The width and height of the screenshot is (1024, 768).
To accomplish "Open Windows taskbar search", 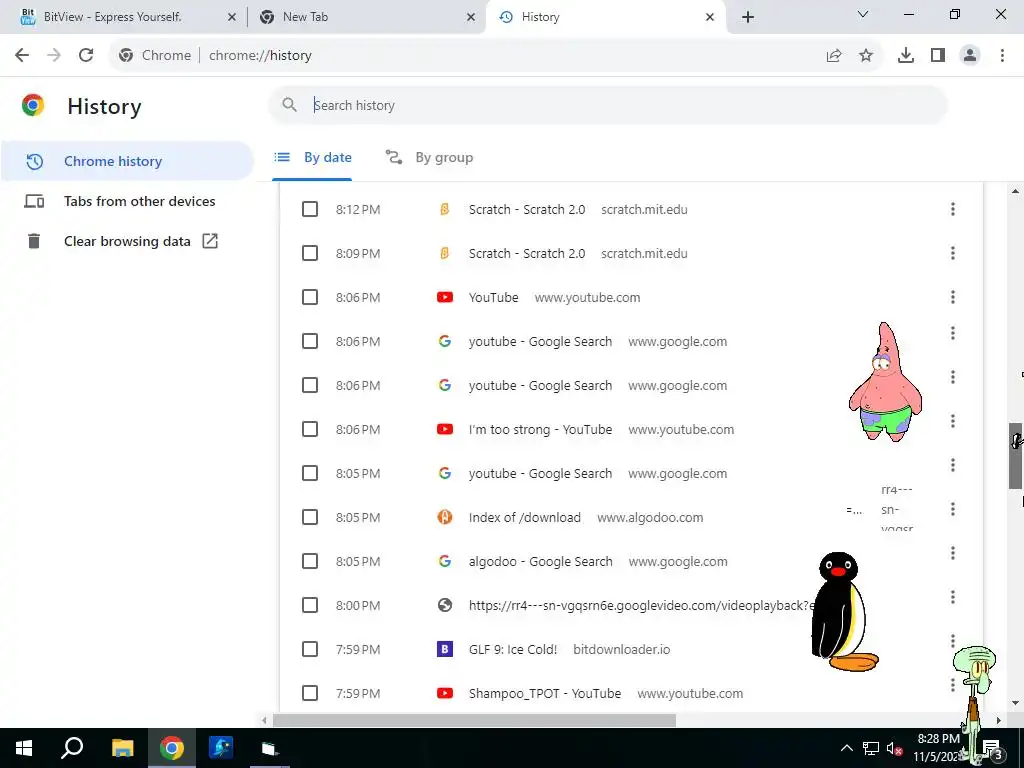I will [x=72, y=748].
